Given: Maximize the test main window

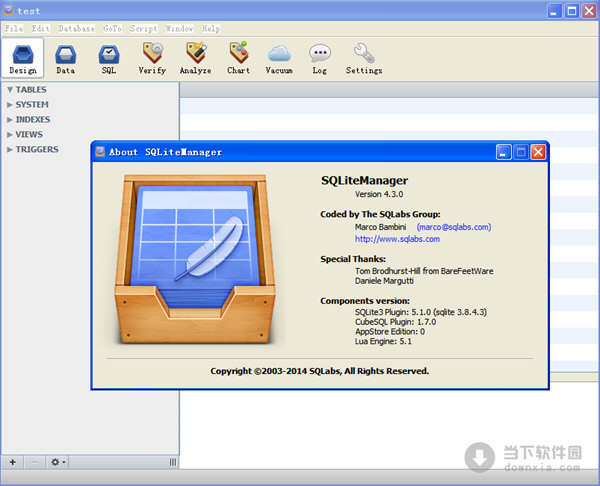Looking at the screenshot, I should (572, 11).
